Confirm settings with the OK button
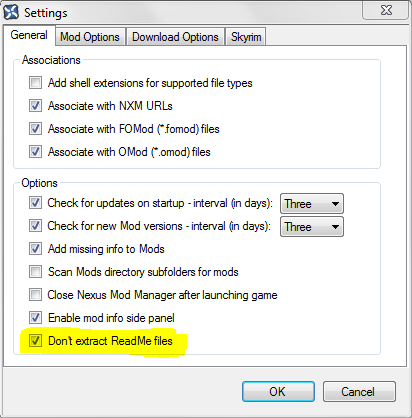The height and width of the screenshot is (418, 412). coord(278,392)
